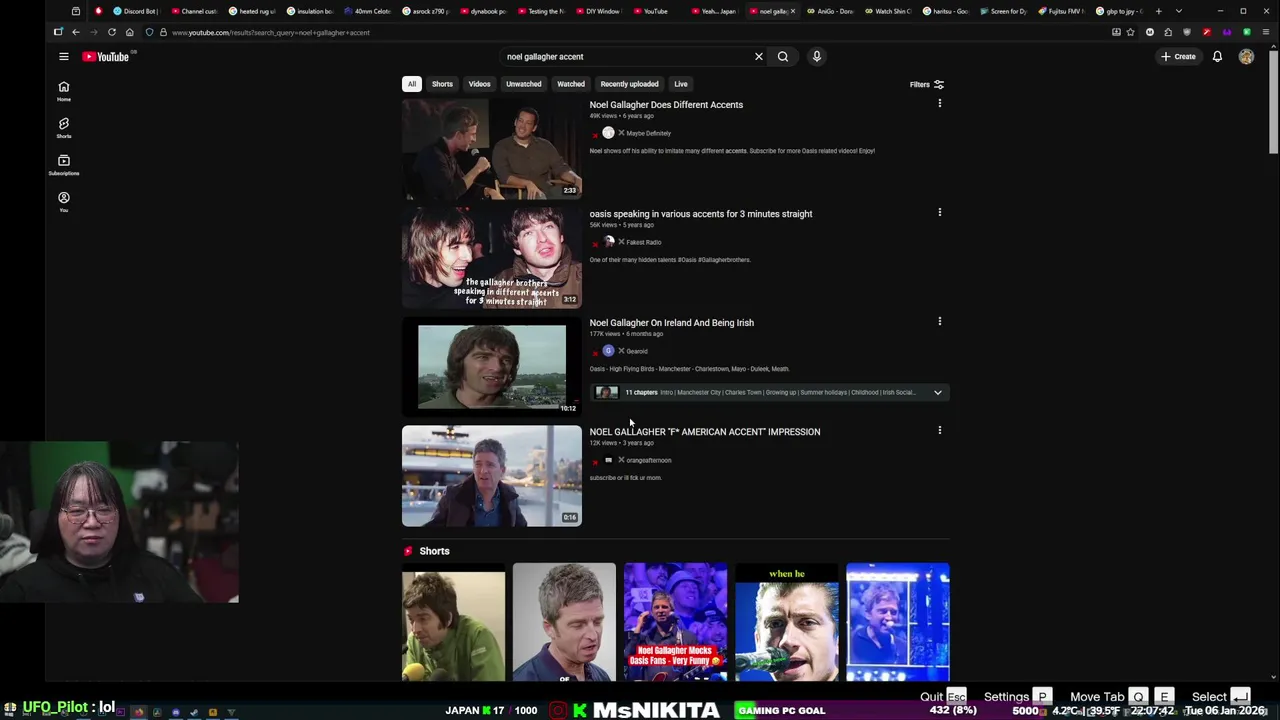Viewport: 1280px width, 720px height.
Task: Open more options for Noel Gallagher Does Different Accents
Action: coord(939,104)
